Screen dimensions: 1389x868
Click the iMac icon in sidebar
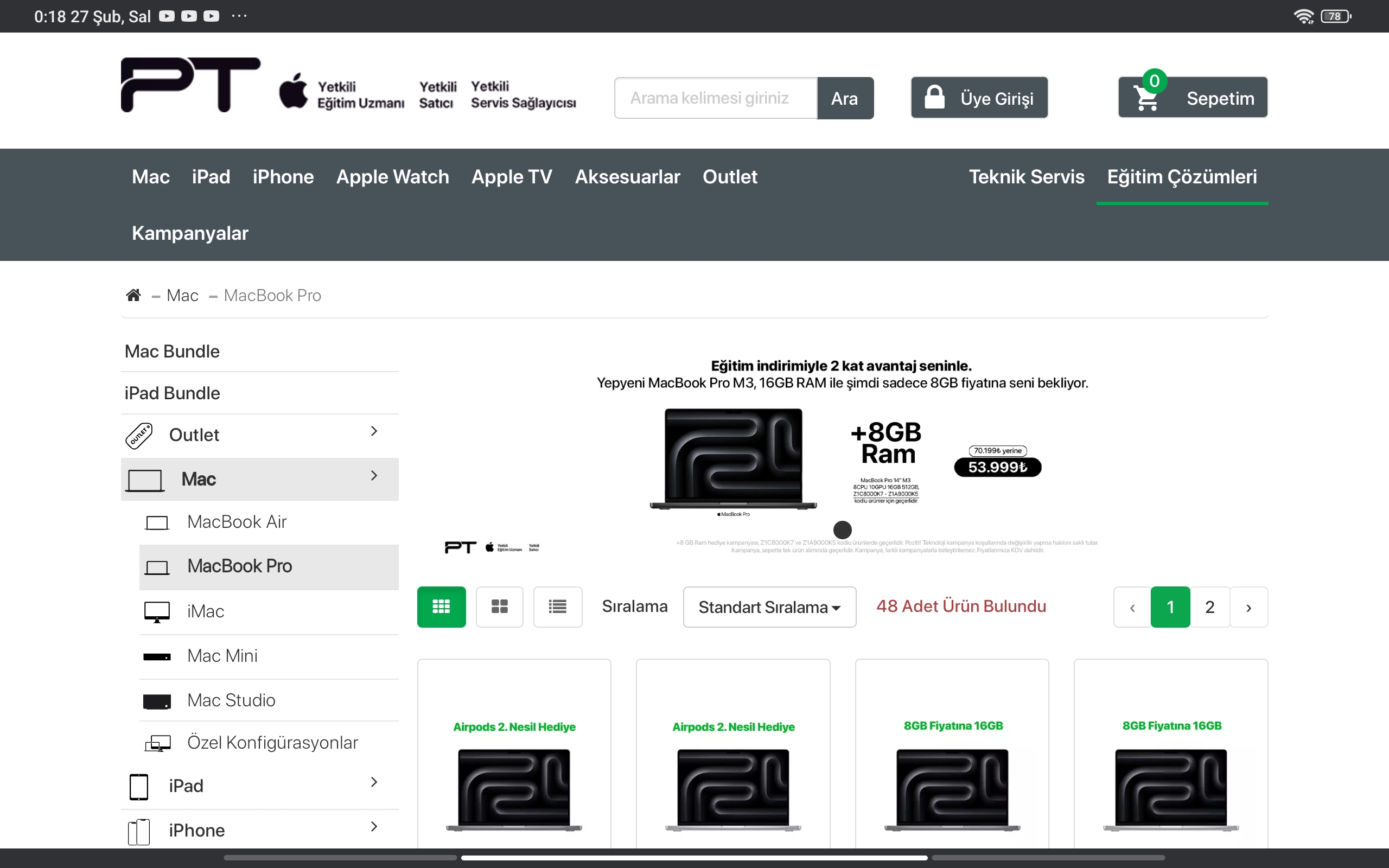point(157,612)
